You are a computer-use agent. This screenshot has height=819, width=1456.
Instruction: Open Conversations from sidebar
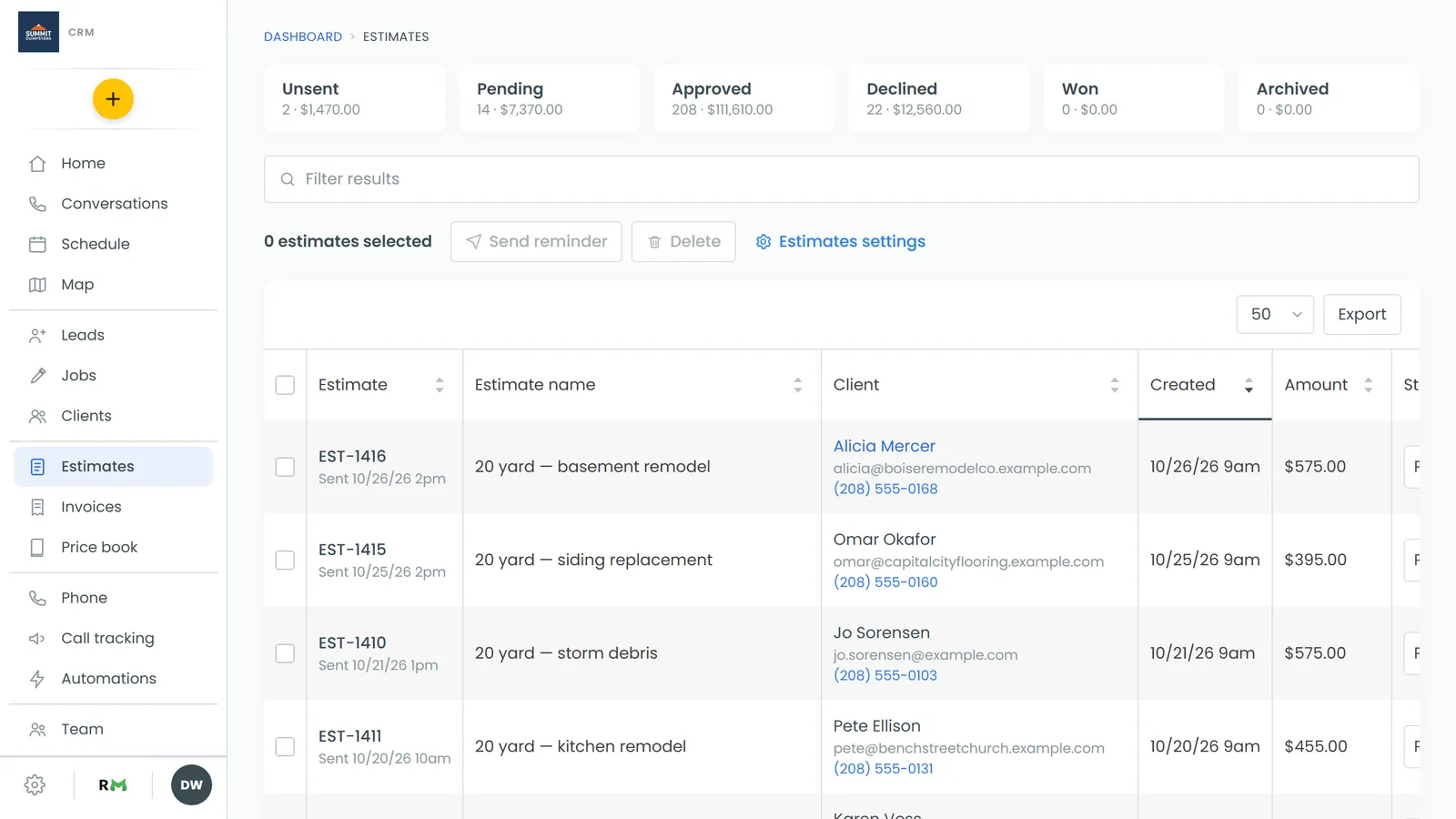pos(113,204)
